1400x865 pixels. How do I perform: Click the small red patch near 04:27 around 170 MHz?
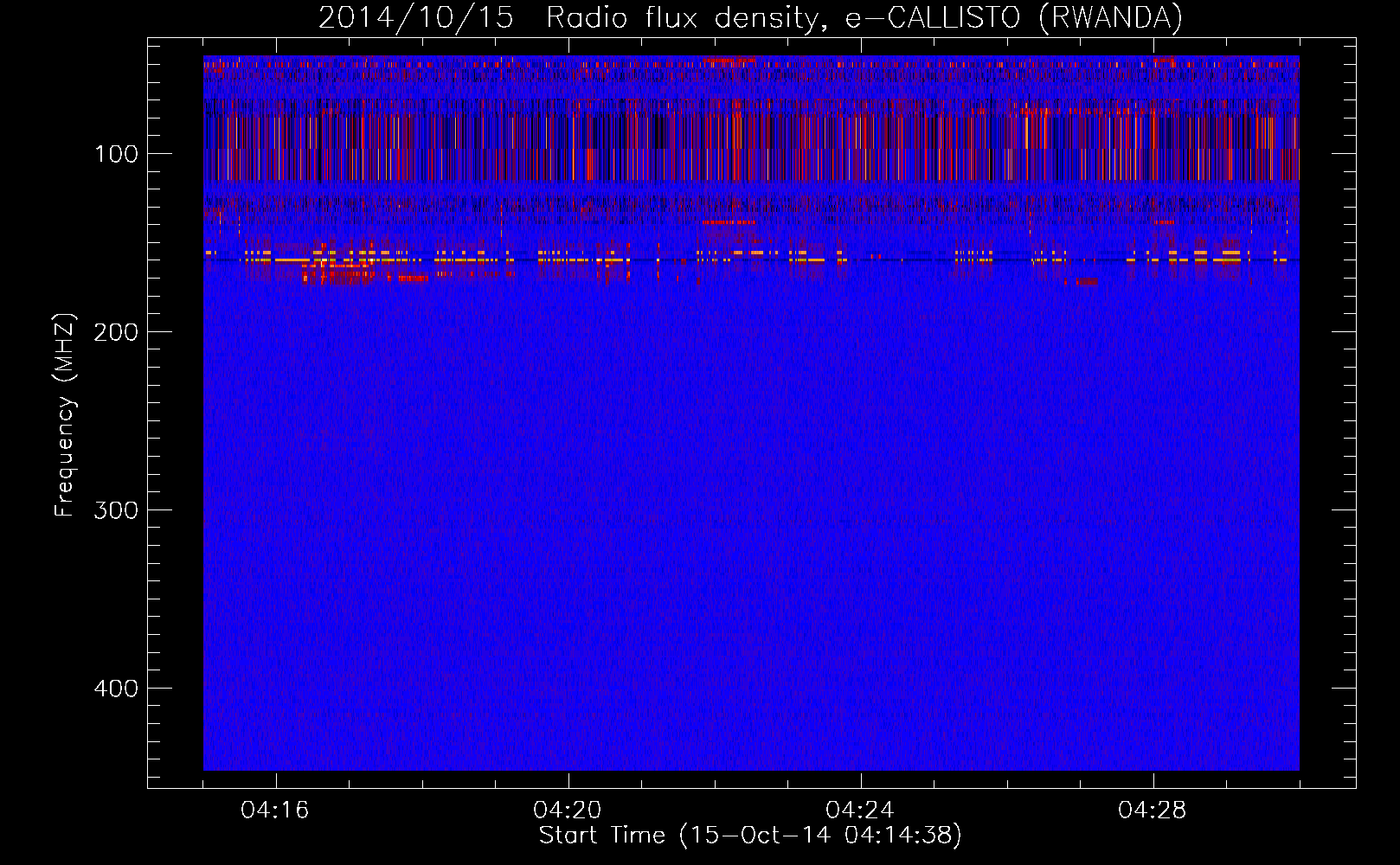click(1082, 282)
